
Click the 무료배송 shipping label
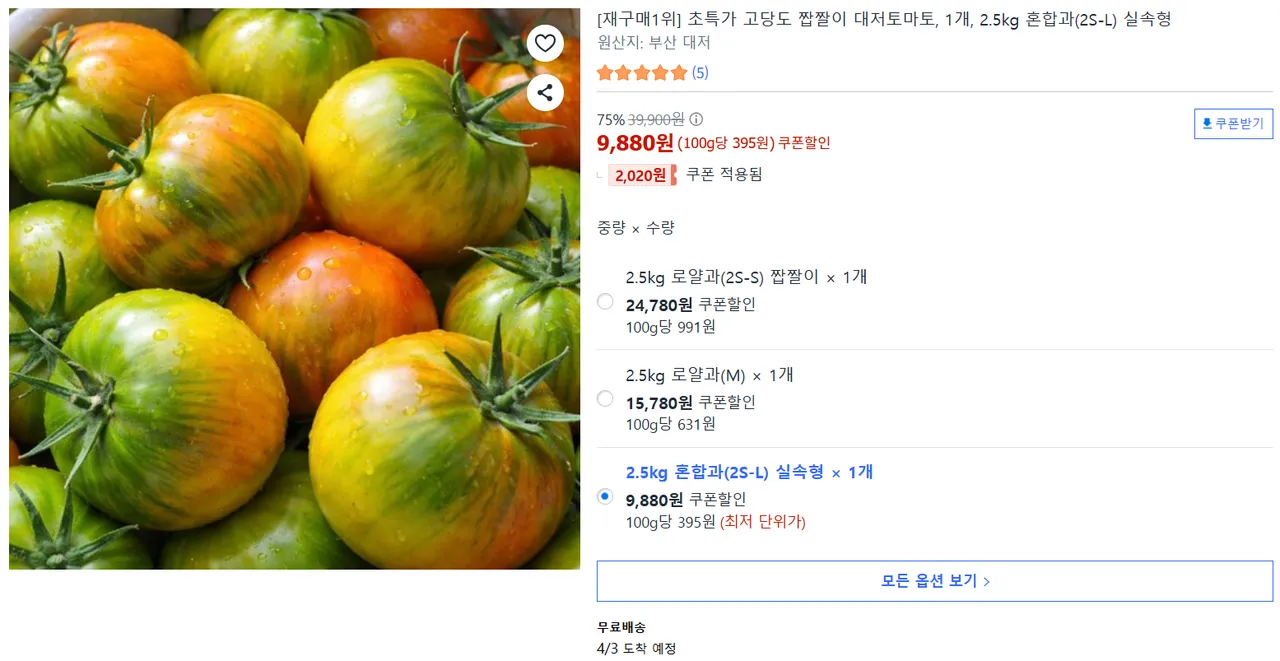click(621, 627)
